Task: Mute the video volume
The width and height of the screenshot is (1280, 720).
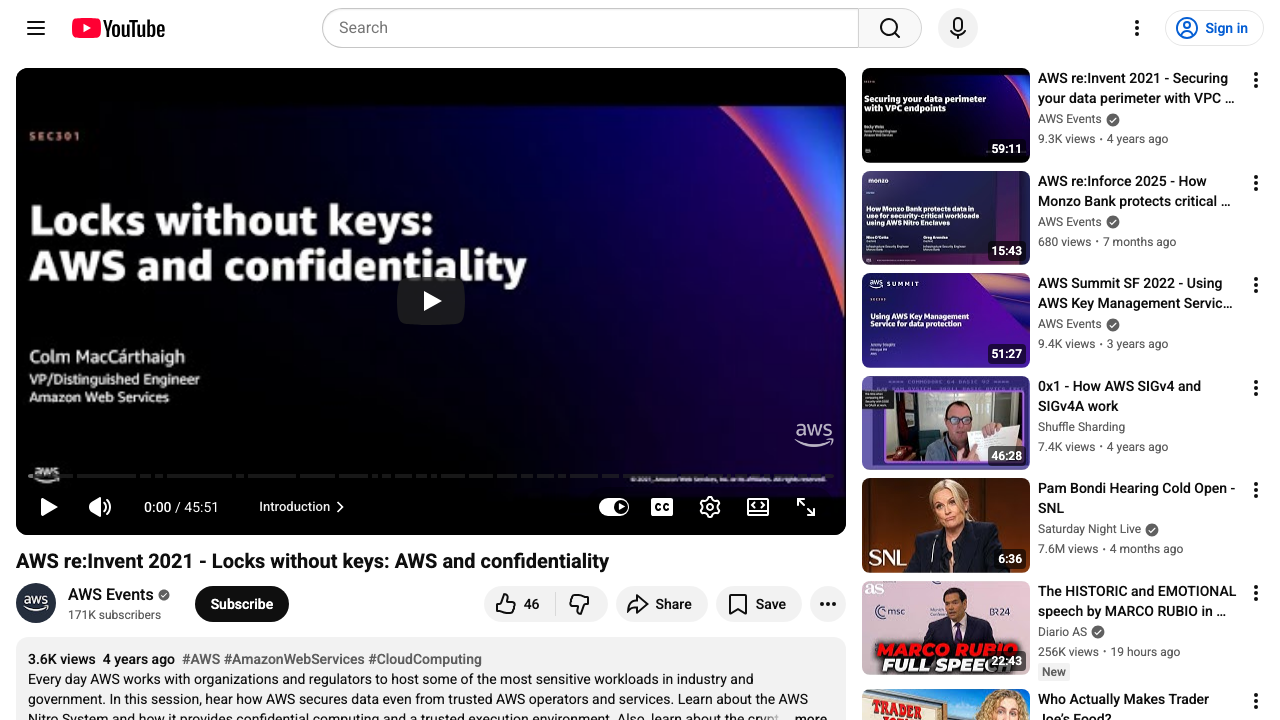Action: point(100,507)
